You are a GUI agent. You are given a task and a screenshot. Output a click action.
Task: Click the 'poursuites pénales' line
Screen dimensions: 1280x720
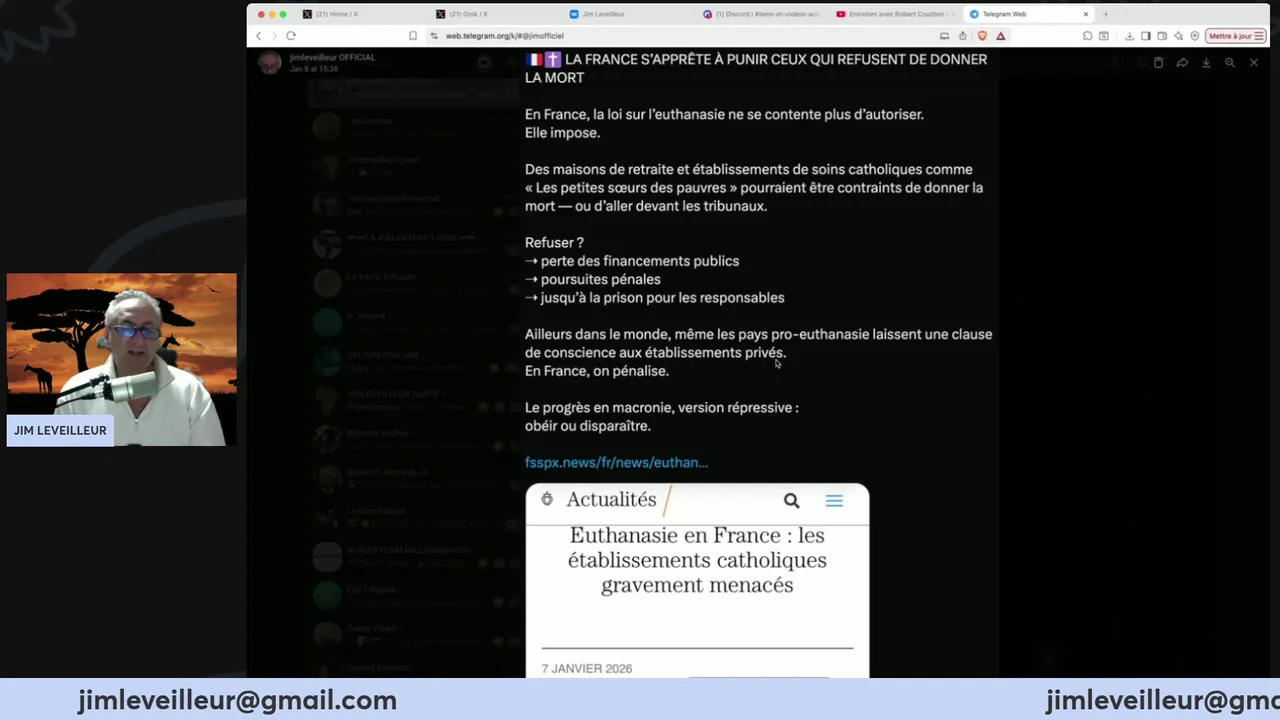tap(593, 279)
